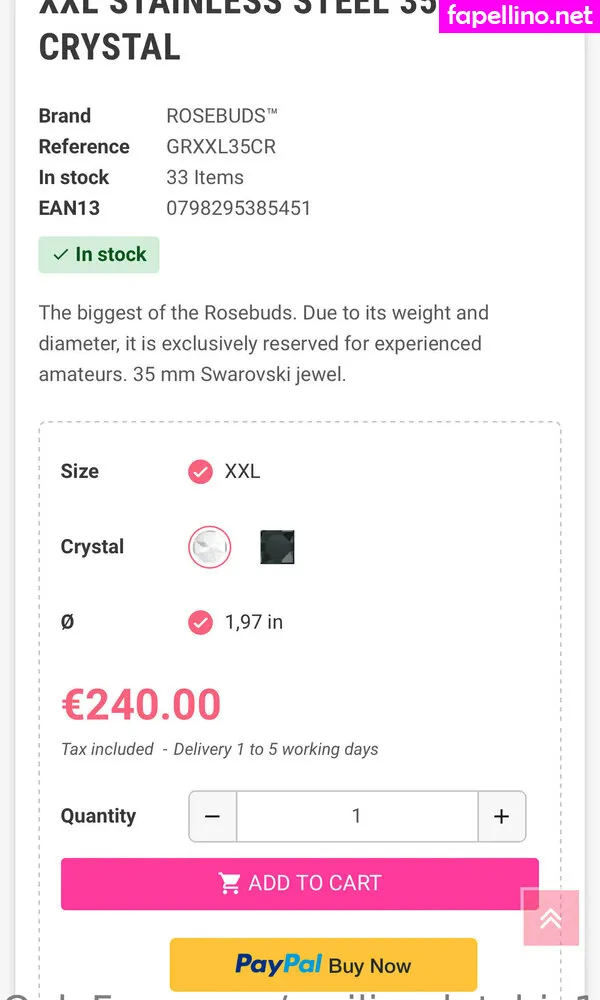Decrease quantity with the minus button
This screenshot has width=600, height=1000.
pos(213,817)
